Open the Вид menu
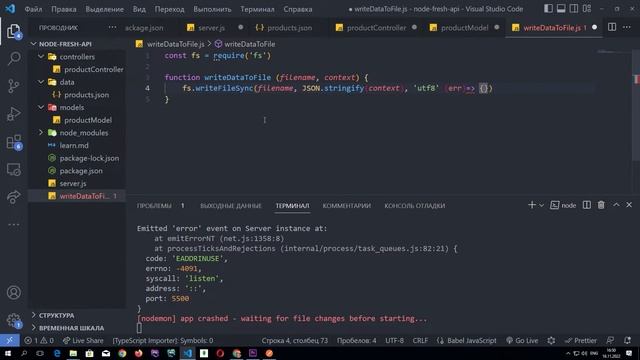Screen dimensions: 640x360 coord(139,9)
